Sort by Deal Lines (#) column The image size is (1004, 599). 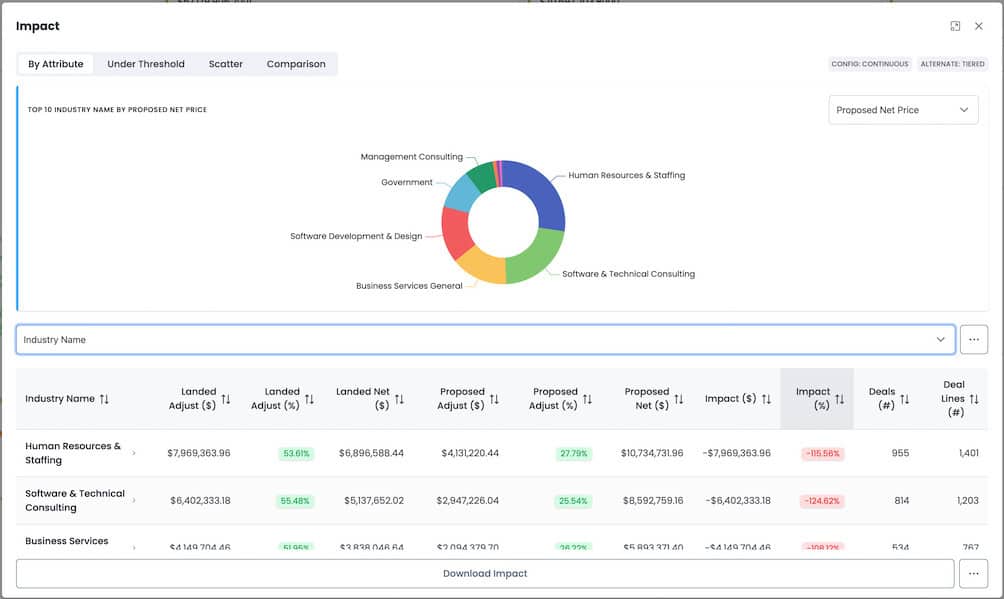[974, 399]
